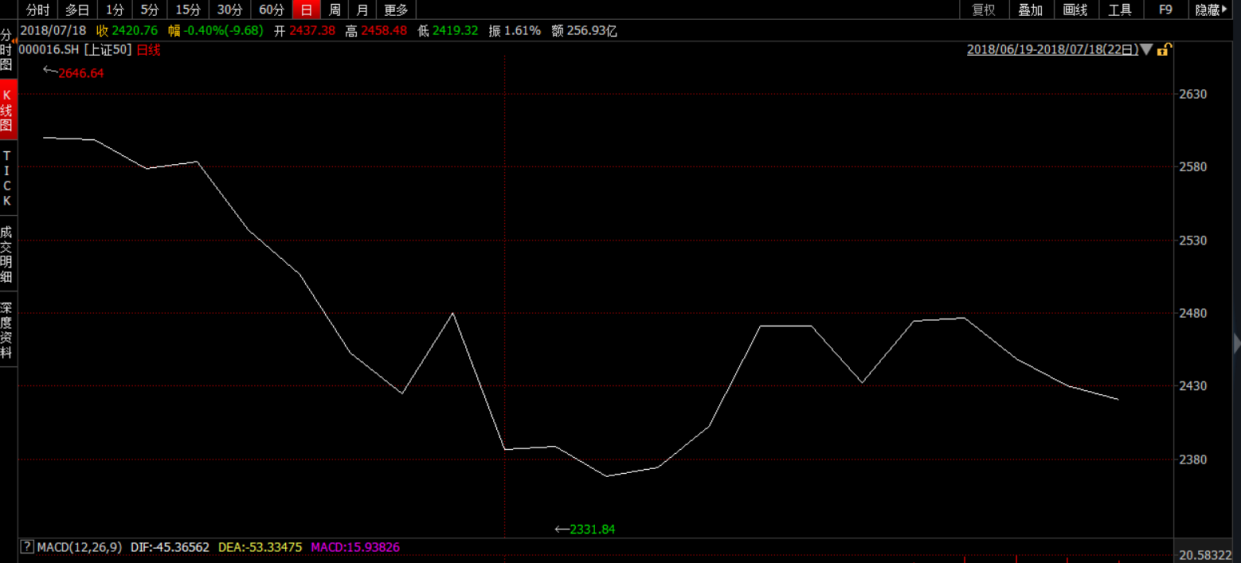Click the F9 button

(1165, 10)
